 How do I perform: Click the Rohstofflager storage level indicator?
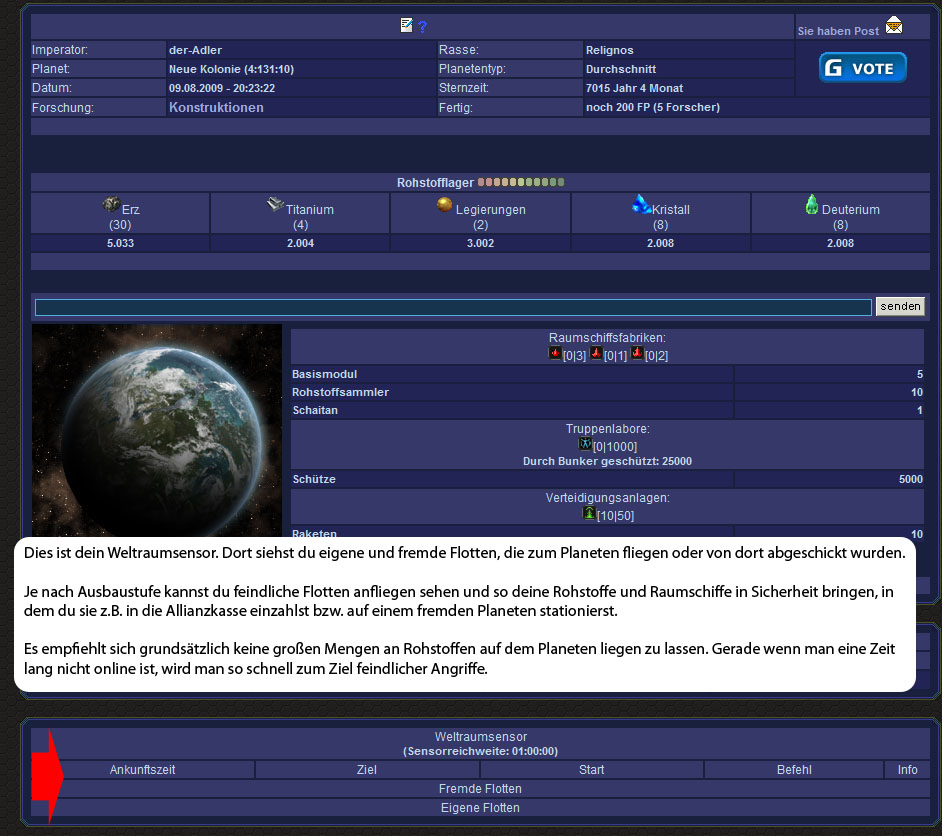coord(521,182)
